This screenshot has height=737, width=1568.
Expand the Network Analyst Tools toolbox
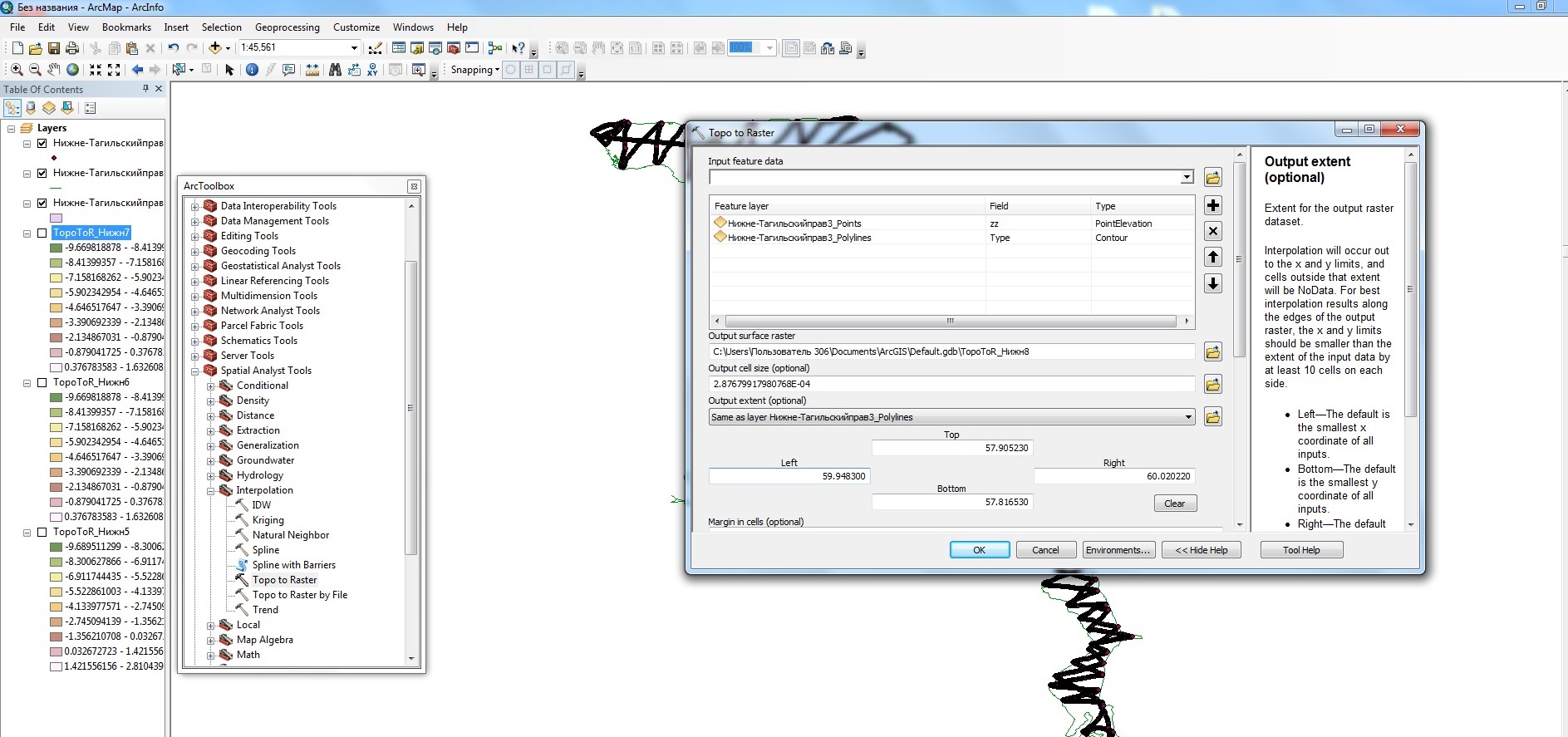pyautogui.click(x=194, y=311)
